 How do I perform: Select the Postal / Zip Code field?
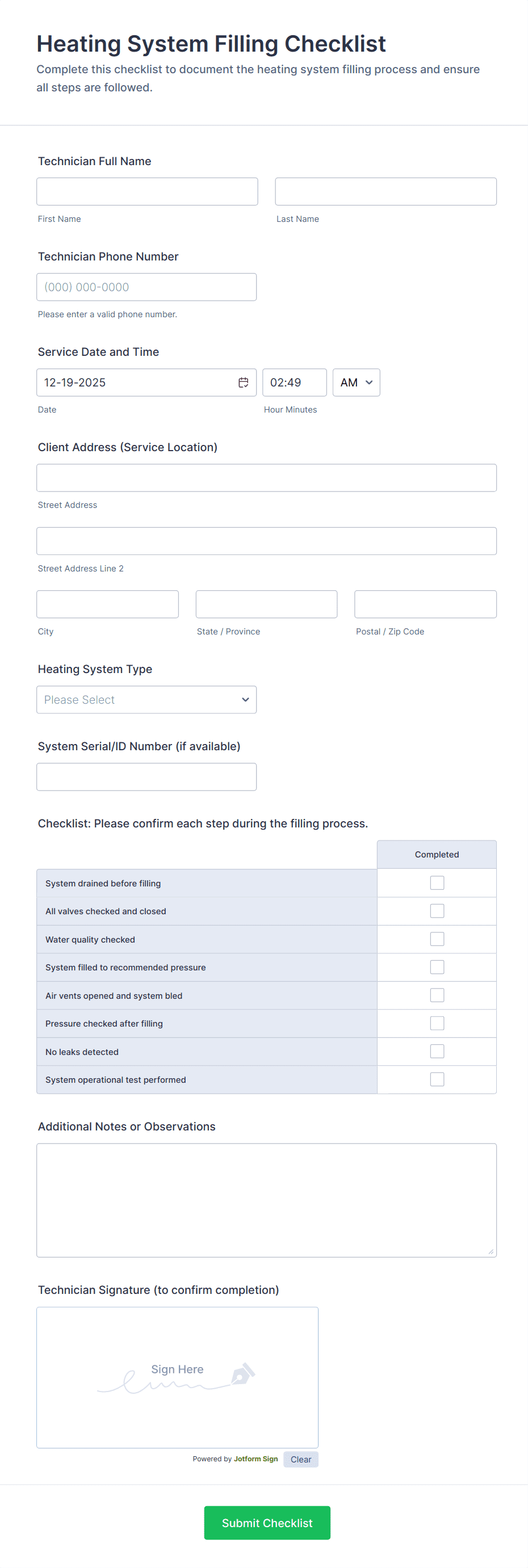click(x=425, y=604)
